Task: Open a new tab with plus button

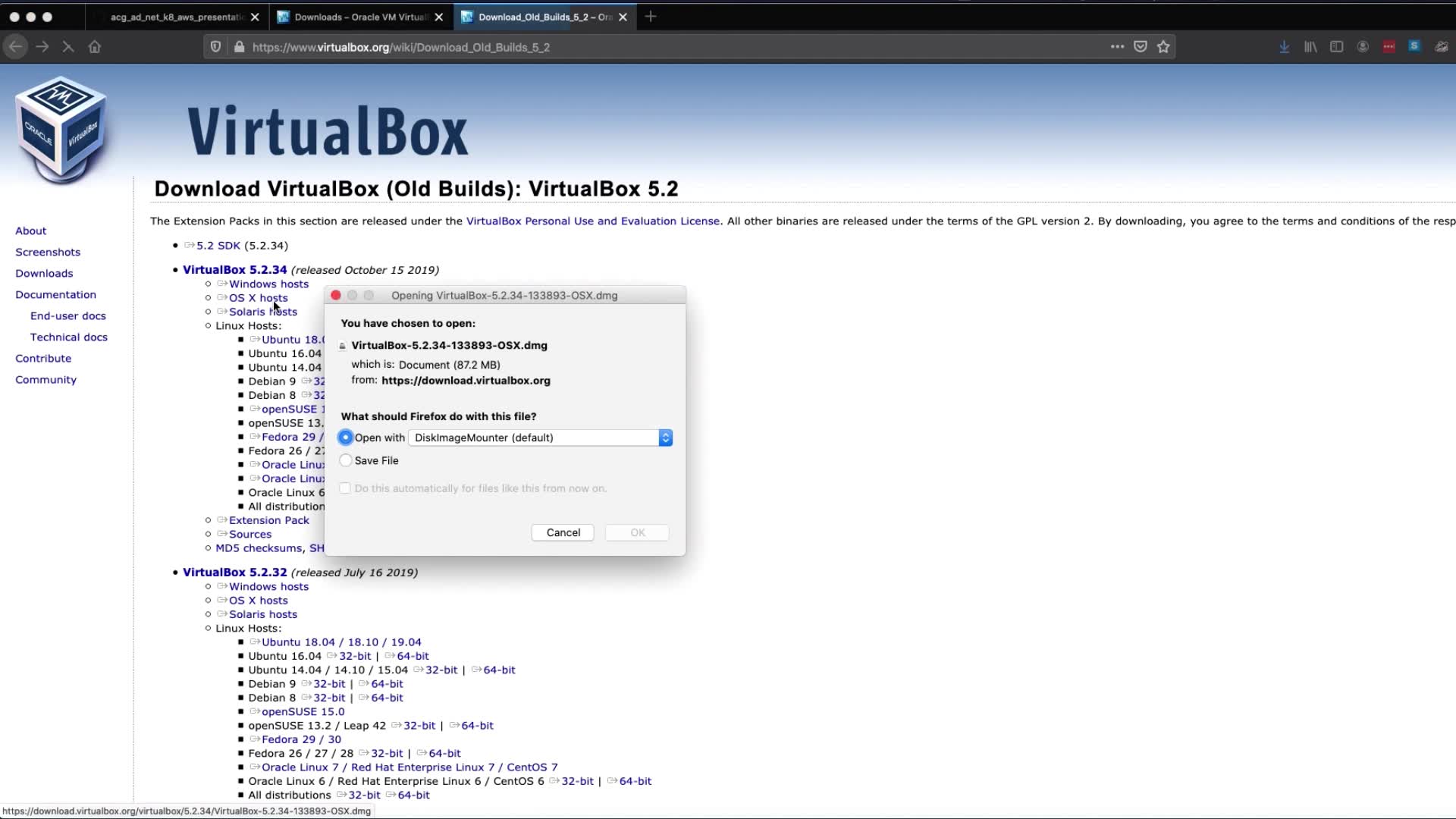Action: coord(651,17)
